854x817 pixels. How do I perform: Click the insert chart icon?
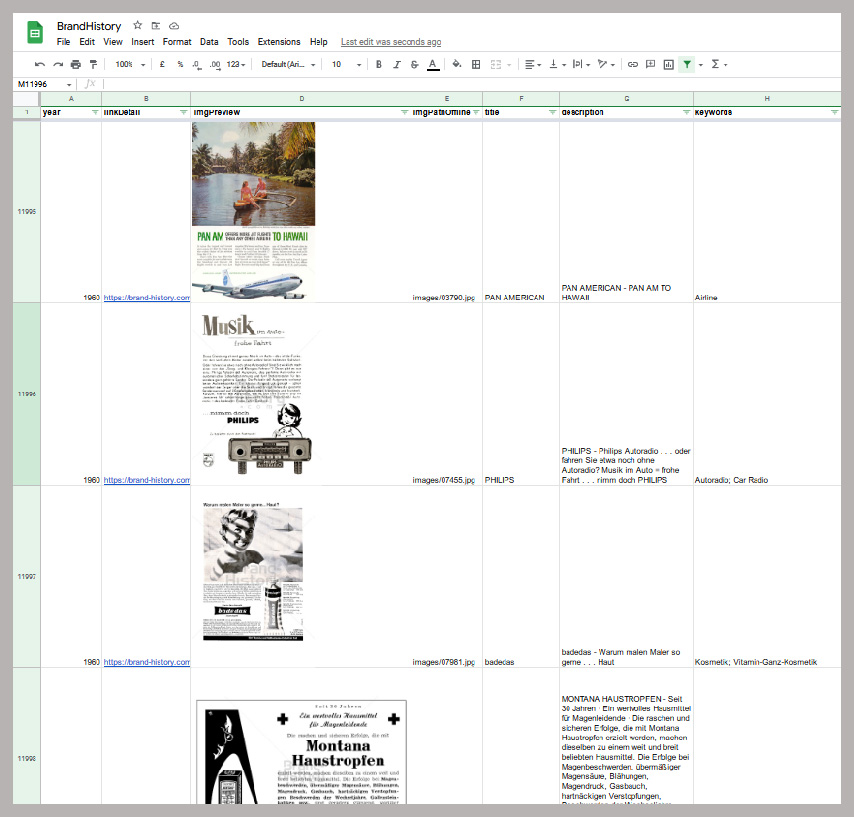point(668,64)
